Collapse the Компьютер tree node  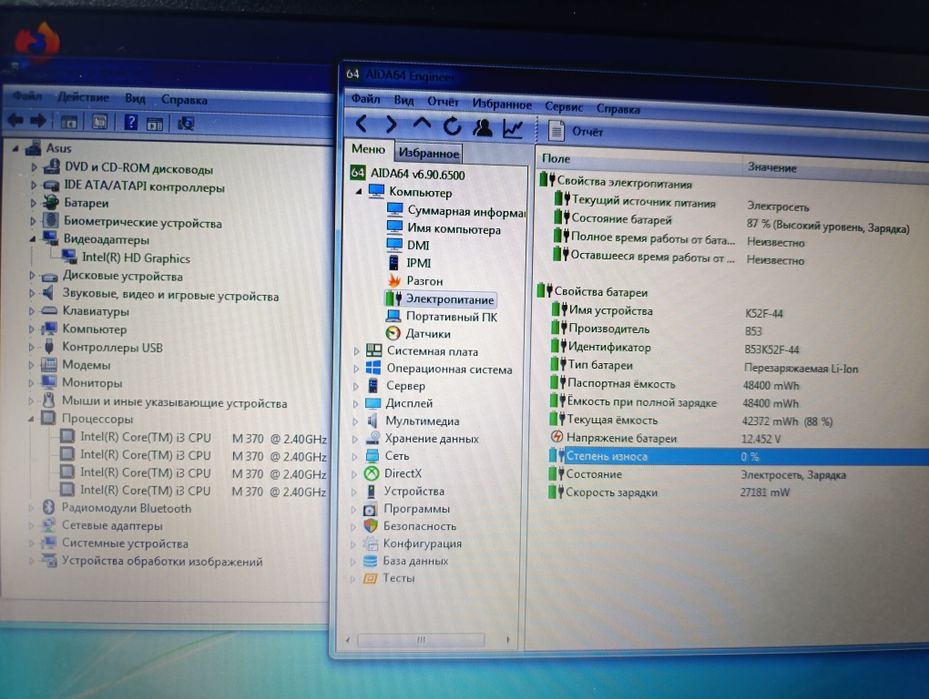pos(358,191)
